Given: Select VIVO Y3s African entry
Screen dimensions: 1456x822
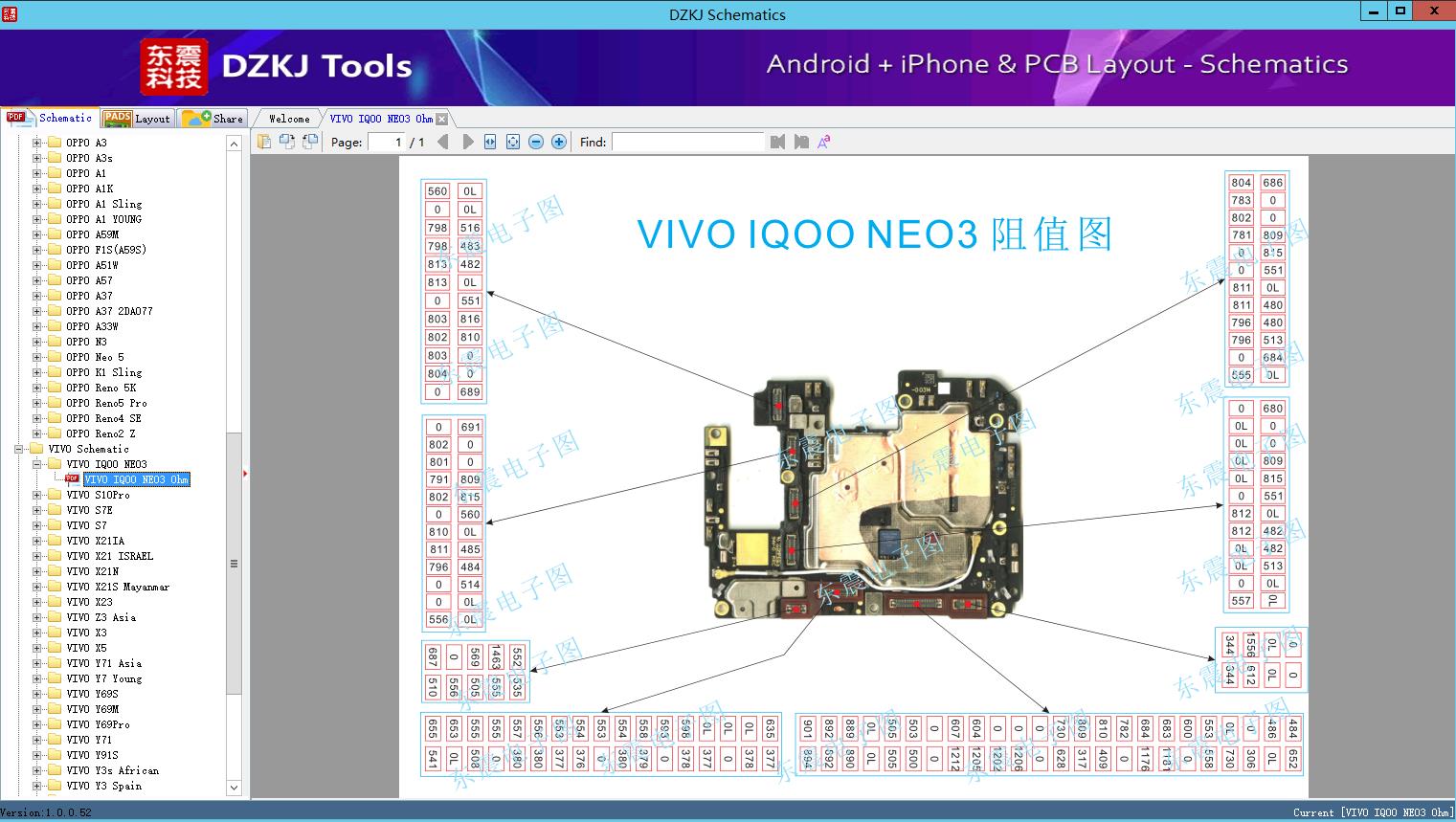Looking at the screenshot, I should click(112, 770).
